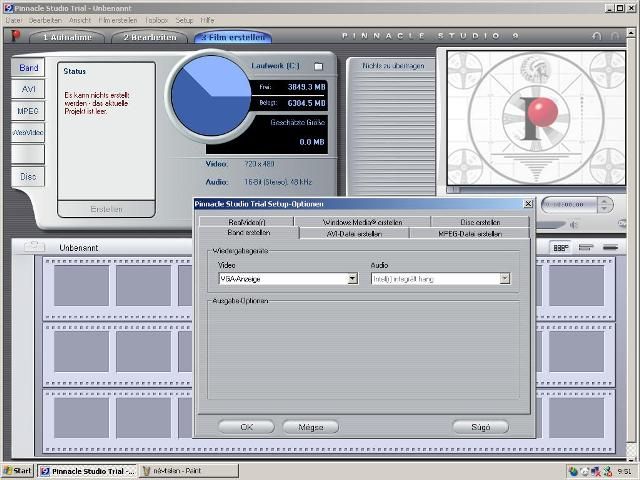This screenshot has width=640, height=480.
Task: Click the toolbox icon left of Unbenannt
Action: coord(34,247)
